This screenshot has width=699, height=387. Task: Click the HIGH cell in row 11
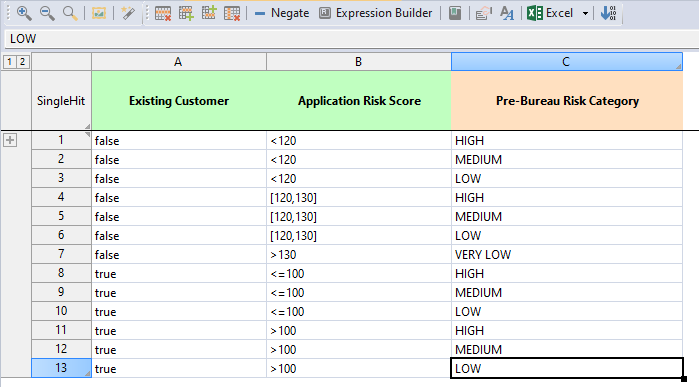tap(567, 331)
